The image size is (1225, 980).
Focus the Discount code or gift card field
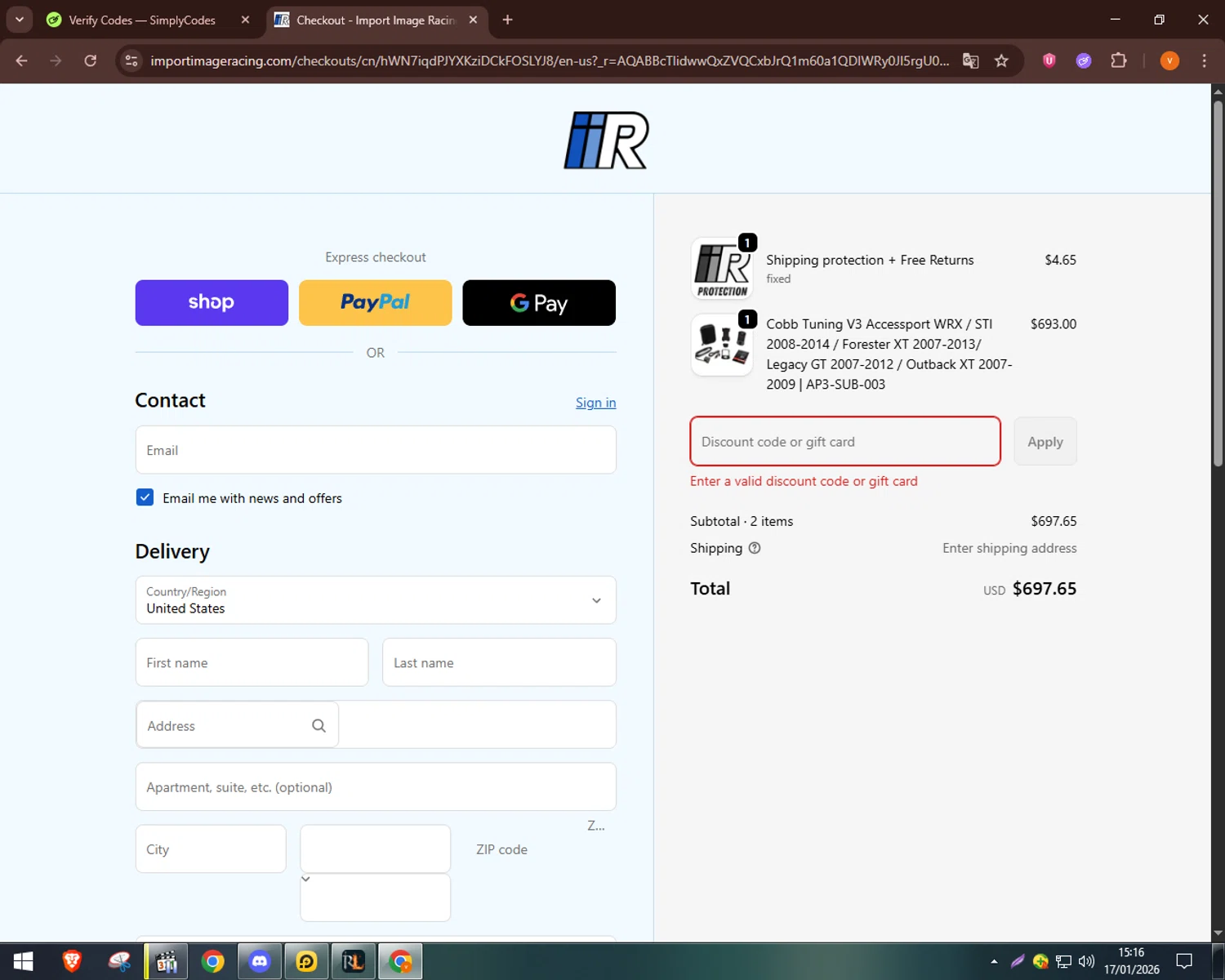coord(845,442)
